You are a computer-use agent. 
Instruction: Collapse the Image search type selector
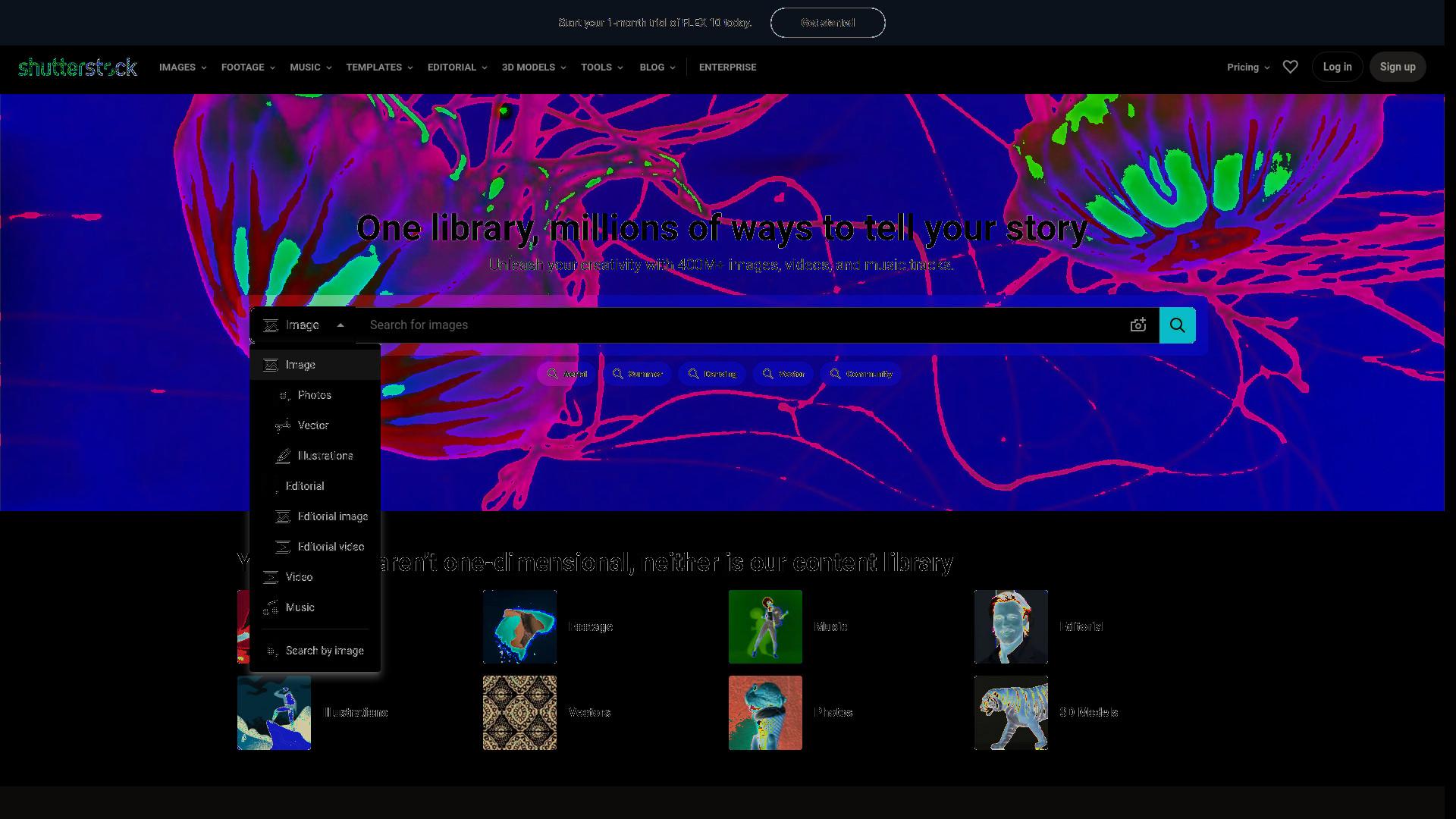(x=303, y=325)
